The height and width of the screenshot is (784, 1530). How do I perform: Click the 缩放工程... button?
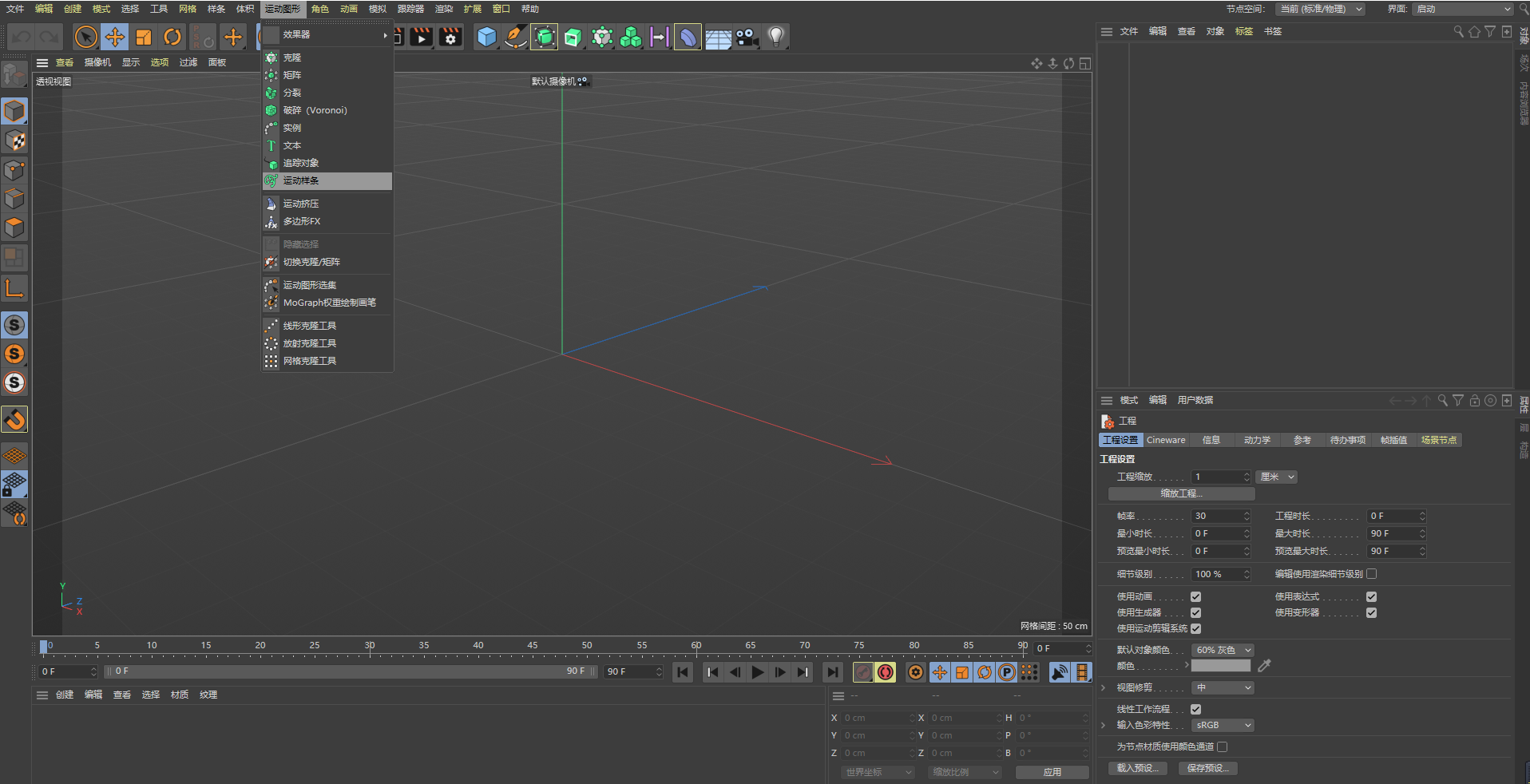(1181, 493)
